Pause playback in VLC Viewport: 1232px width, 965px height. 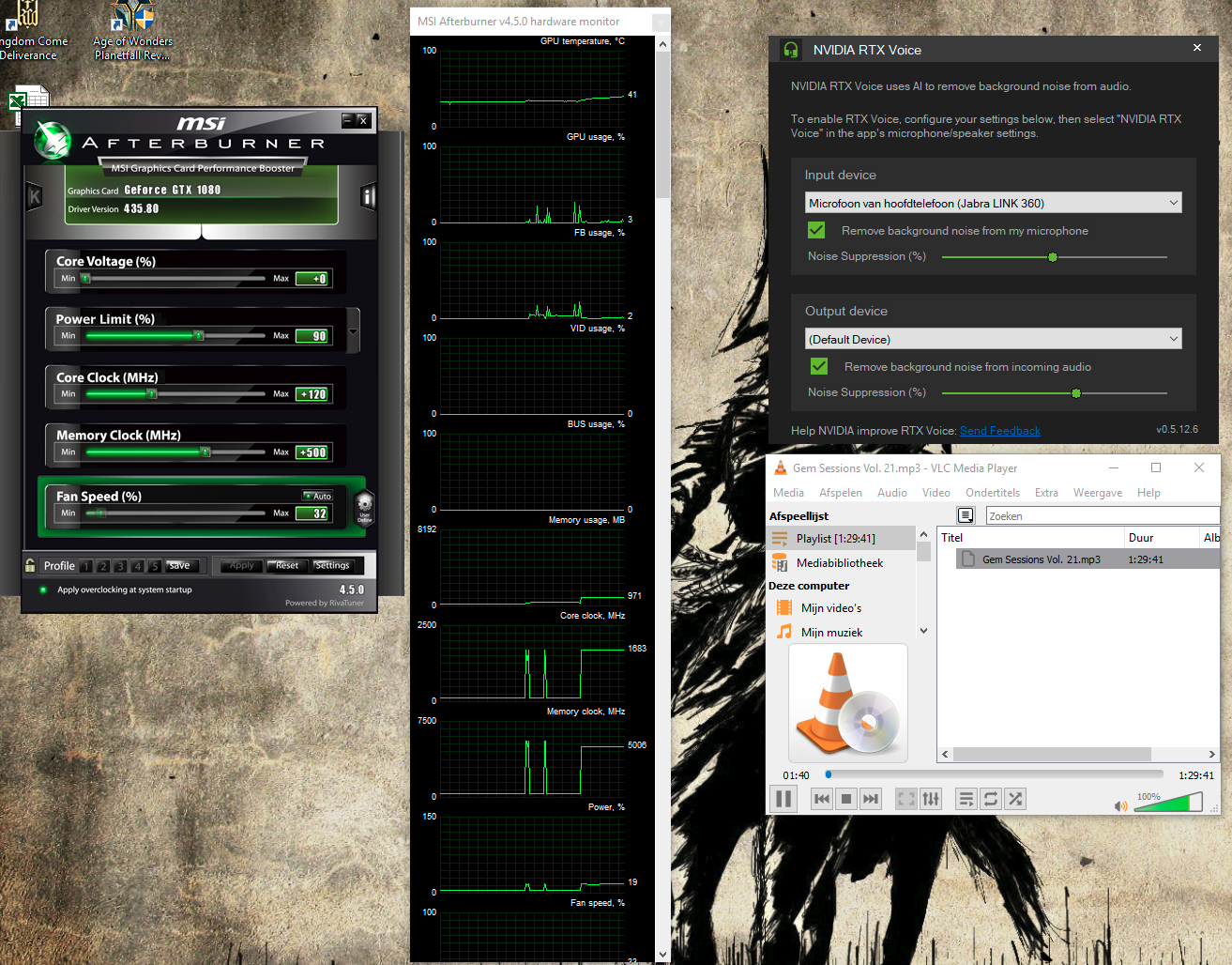tap(783, 799)
